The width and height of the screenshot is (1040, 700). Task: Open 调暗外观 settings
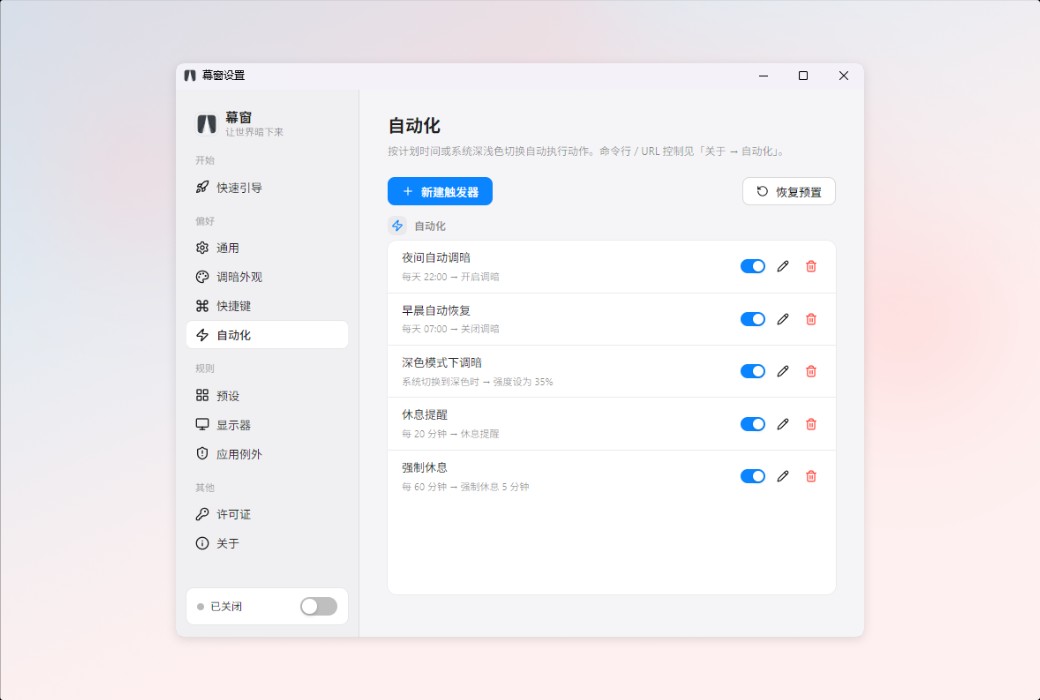(x=267, y=277)
